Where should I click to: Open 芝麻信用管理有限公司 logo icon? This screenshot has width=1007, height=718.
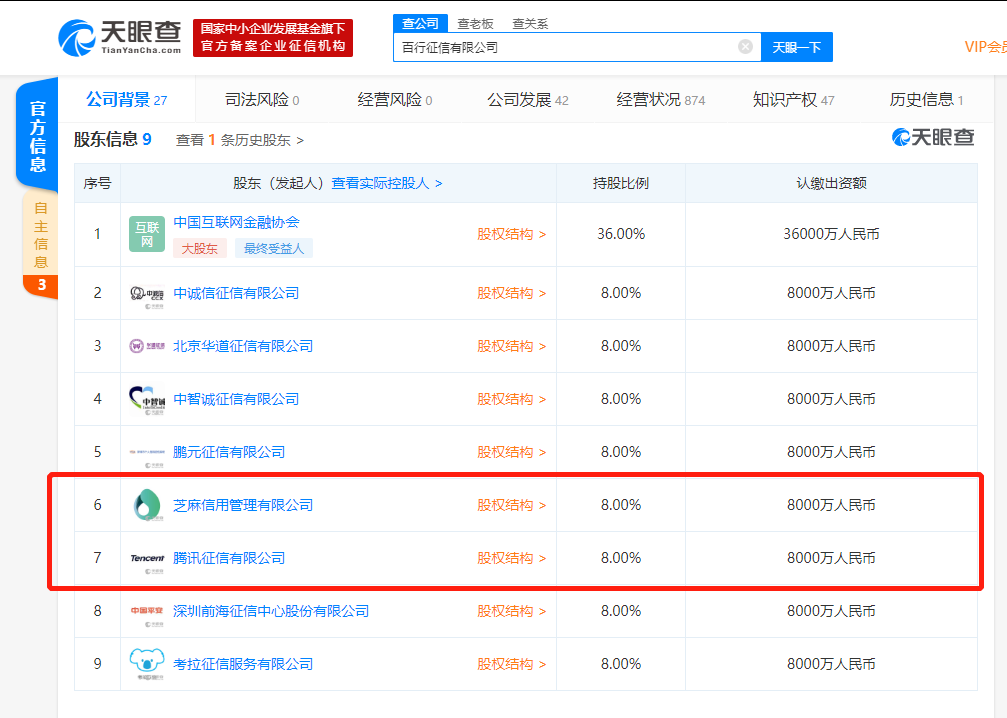[146, 505]
